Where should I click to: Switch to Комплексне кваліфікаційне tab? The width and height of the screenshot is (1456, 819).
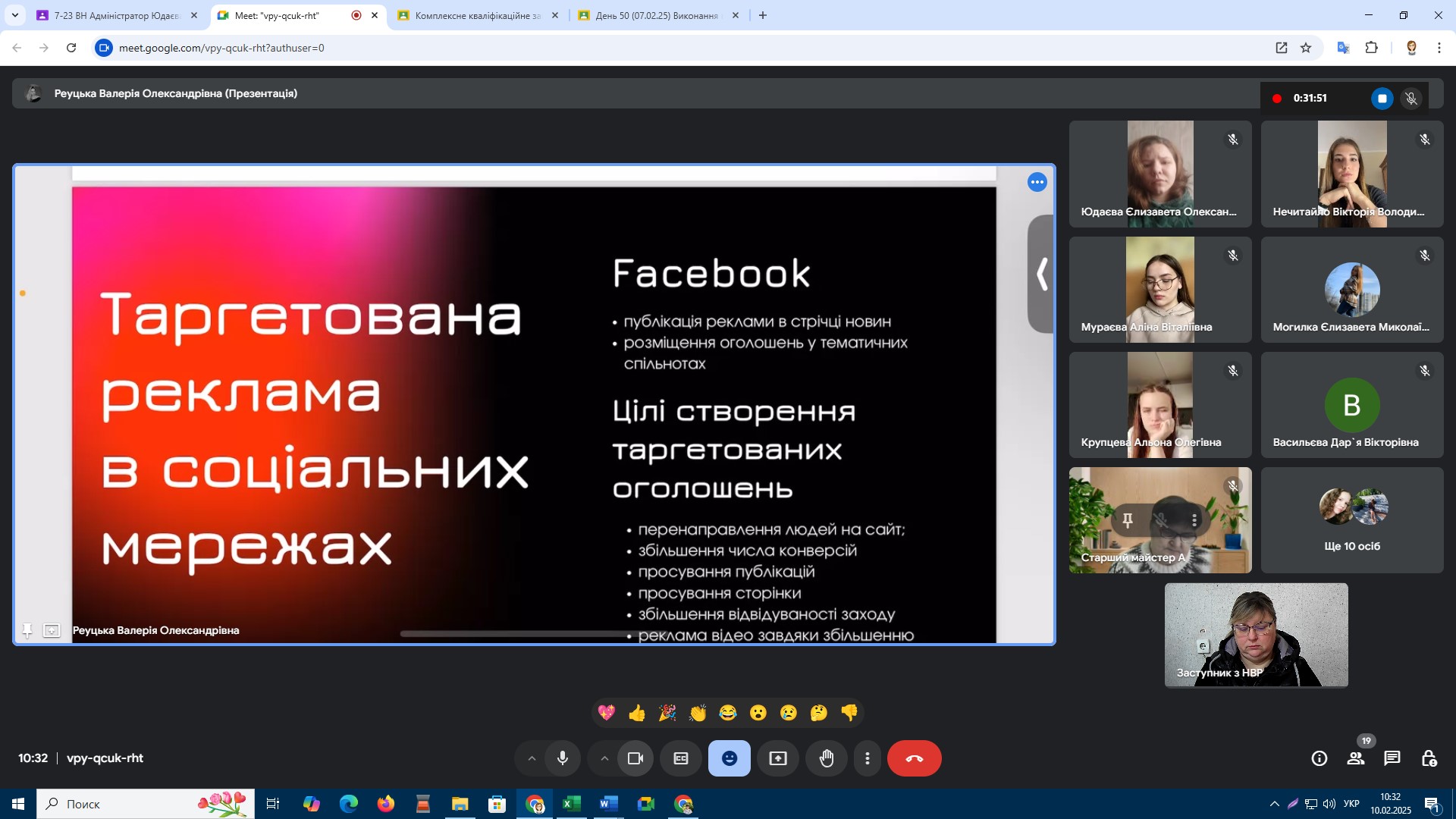[478, 15]
